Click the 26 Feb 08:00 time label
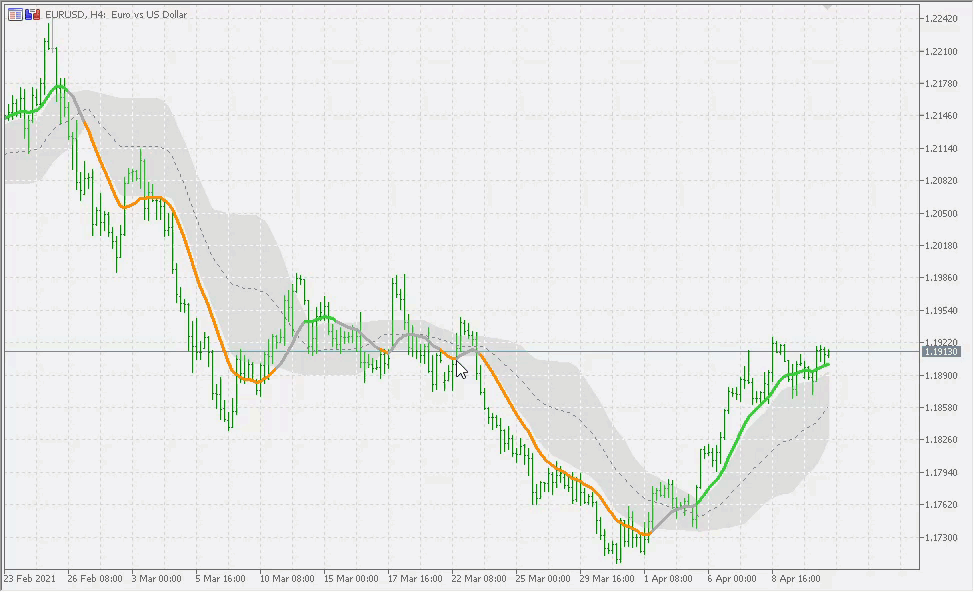The height and width of the screenshot is (592, 974). 94,578
